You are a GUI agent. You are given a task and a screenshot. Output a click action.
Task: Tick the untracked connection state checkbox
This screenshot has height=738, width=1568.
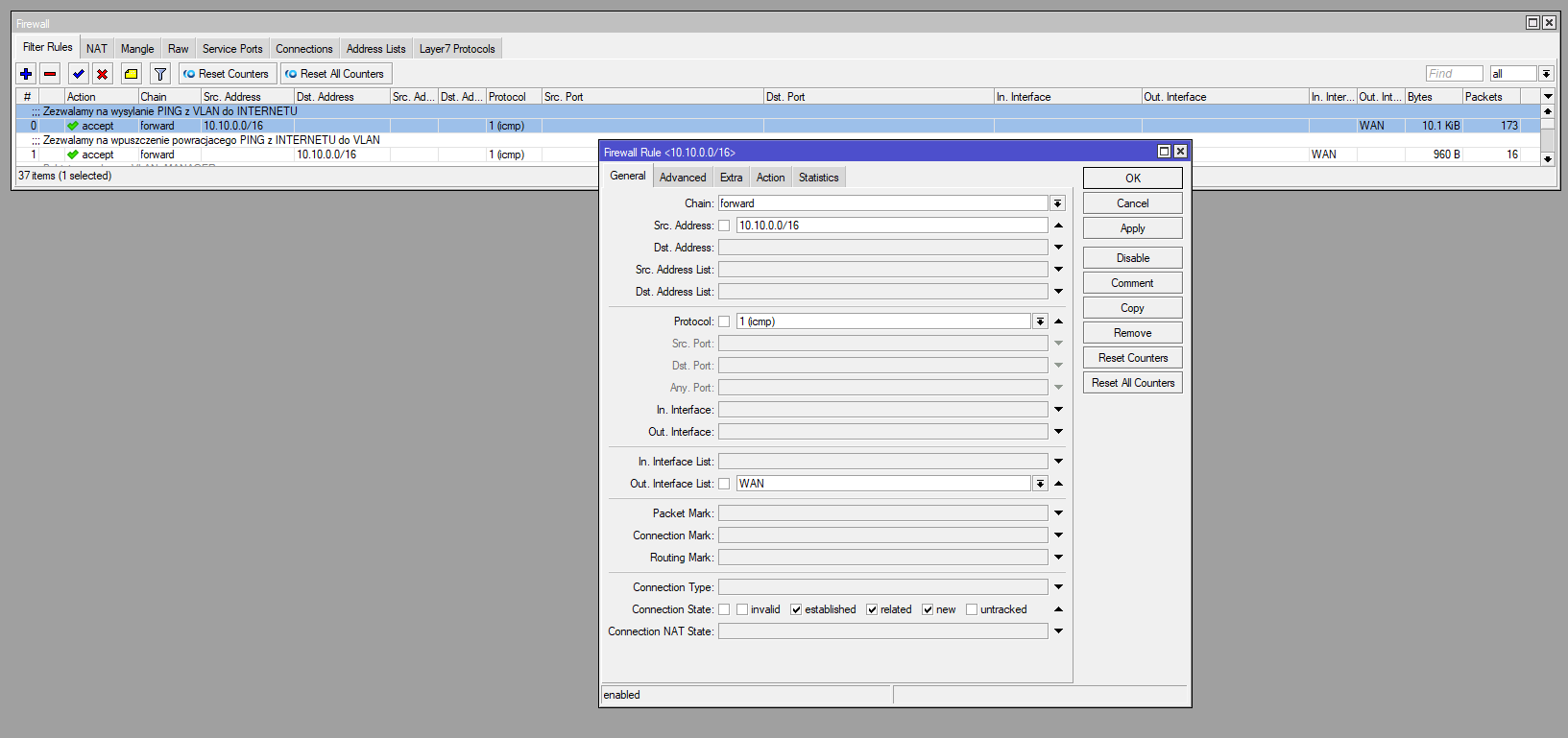972,609
